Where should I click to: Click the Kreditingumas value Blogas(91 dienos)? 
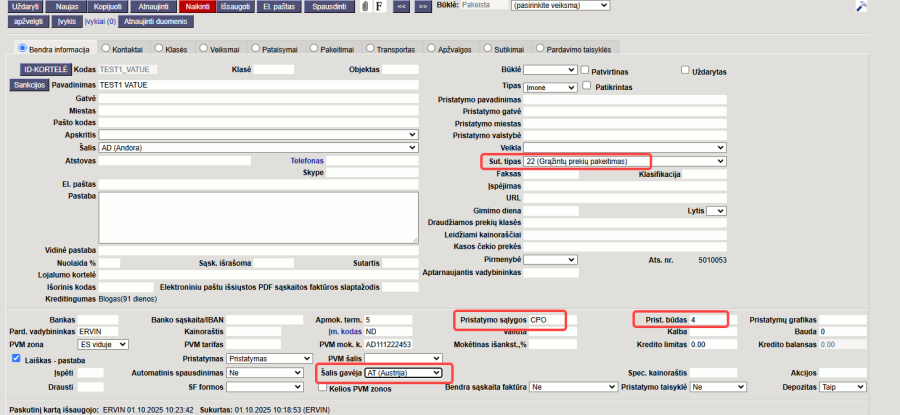point(128,299)
